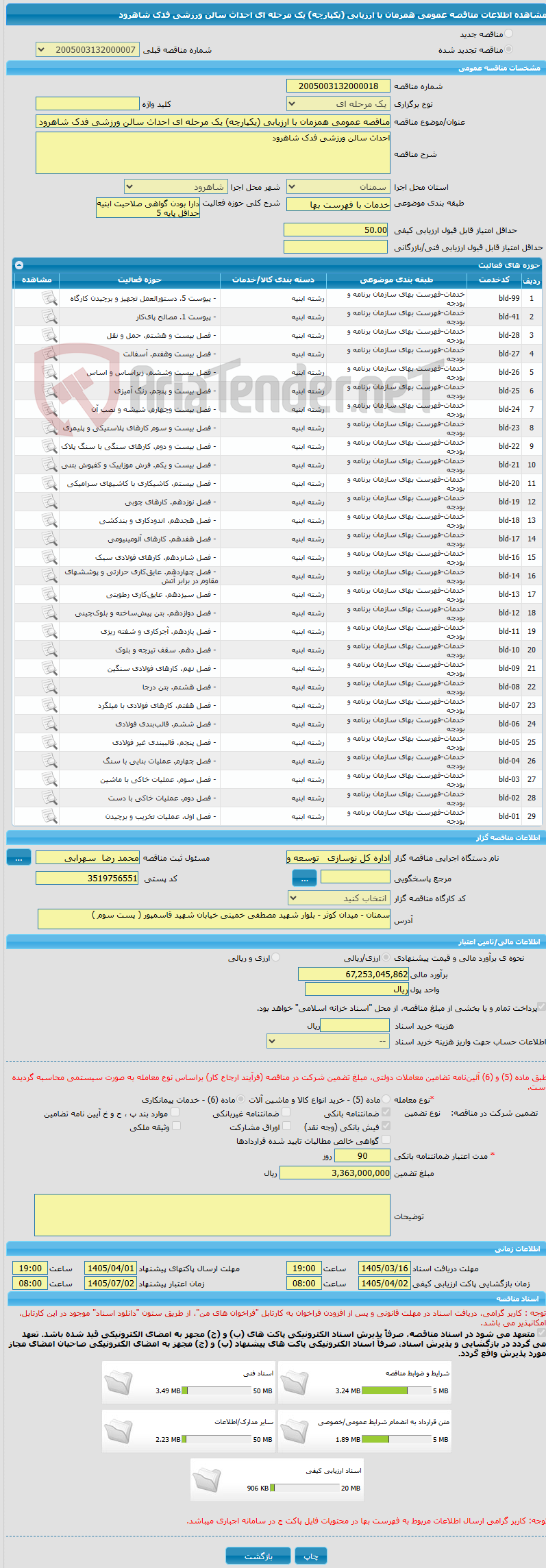546x1568 pixels.
Task: Open the اسناد ارزیابی کیفی folder icon
Action: 206,1480
